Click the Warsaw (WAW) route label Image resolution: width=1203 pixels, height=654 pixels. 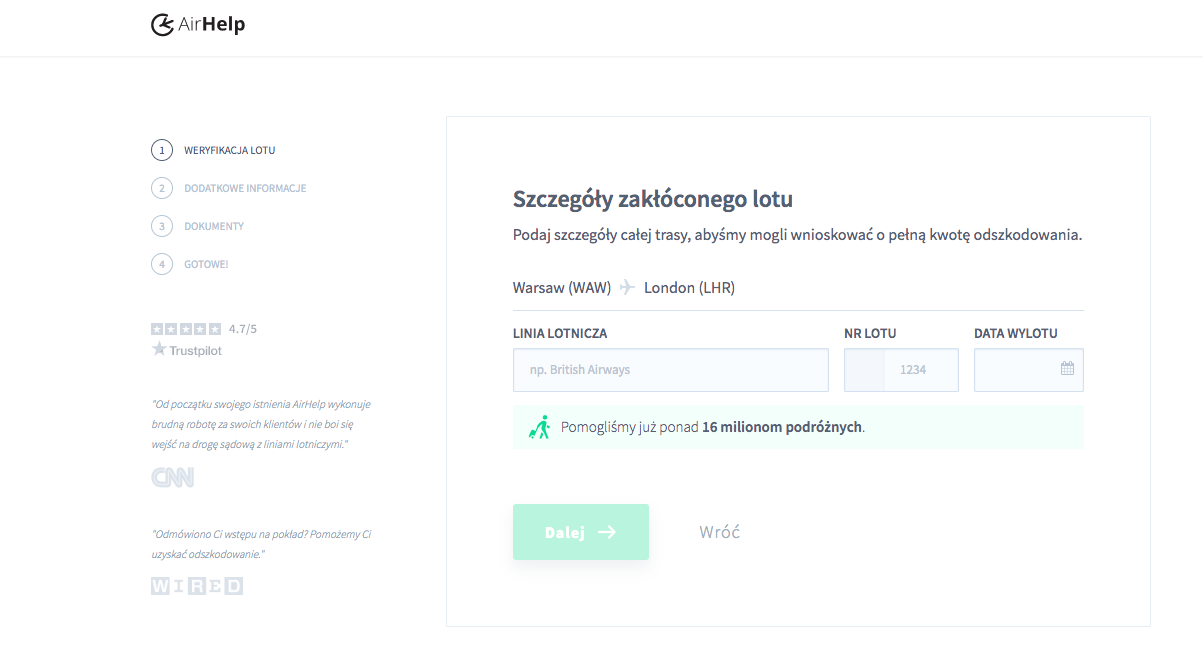click(x=562, y=288)
